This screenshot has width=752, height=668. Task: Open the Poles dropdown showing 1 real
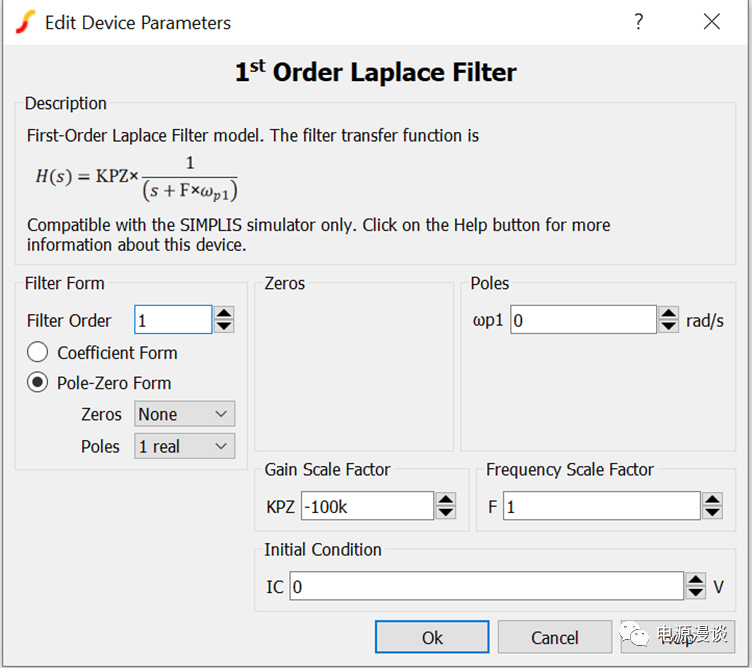tap(184, 446)
